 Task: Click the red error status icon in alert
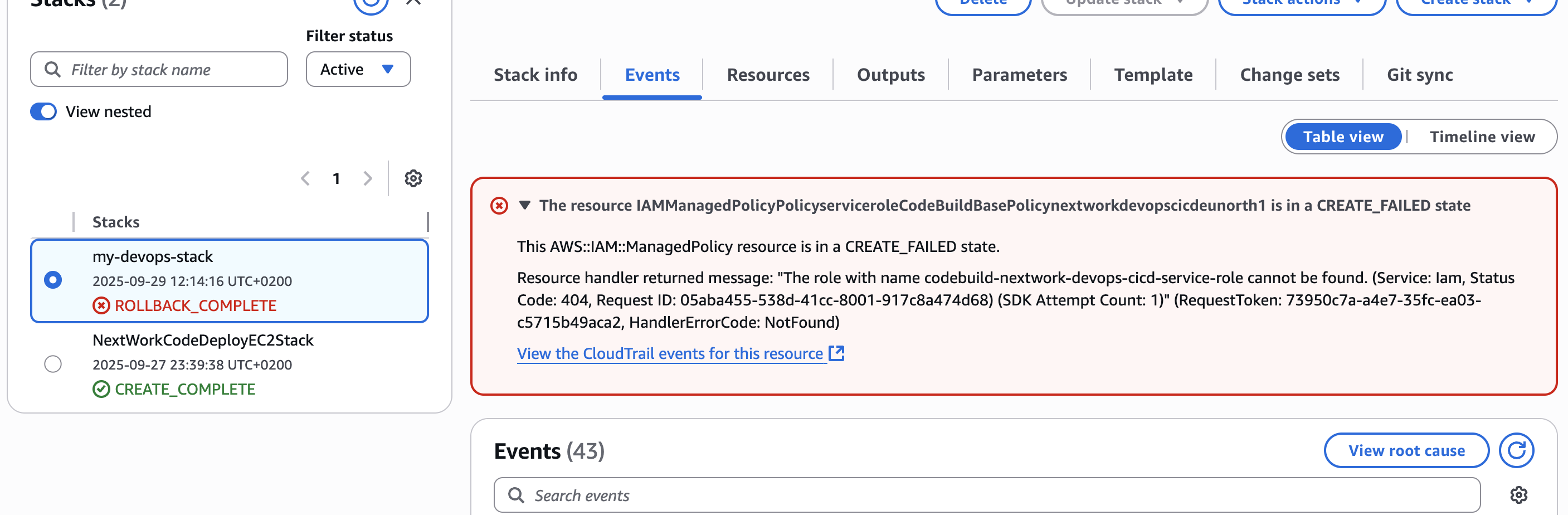coord(499,206)
